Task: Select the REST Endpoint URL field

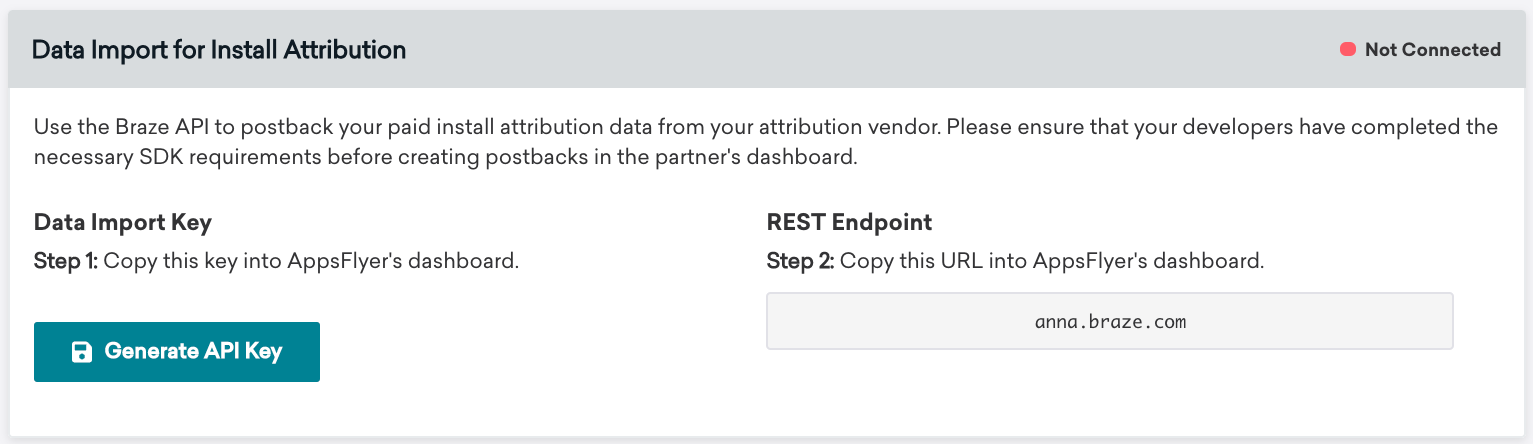Action: [x=1109, y=321]
